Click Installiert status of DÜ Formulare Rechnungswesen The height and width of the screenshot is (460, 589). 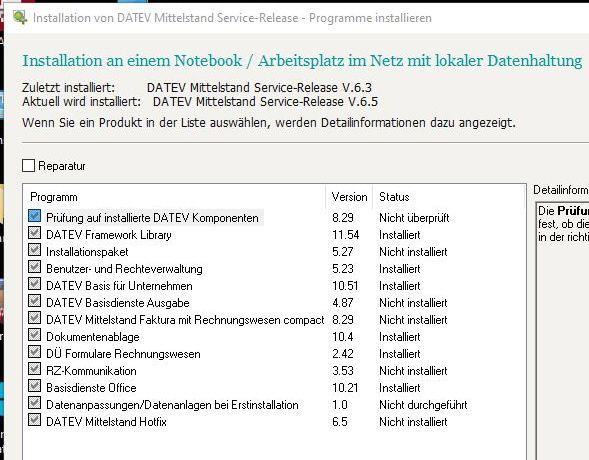pos(400,354)
